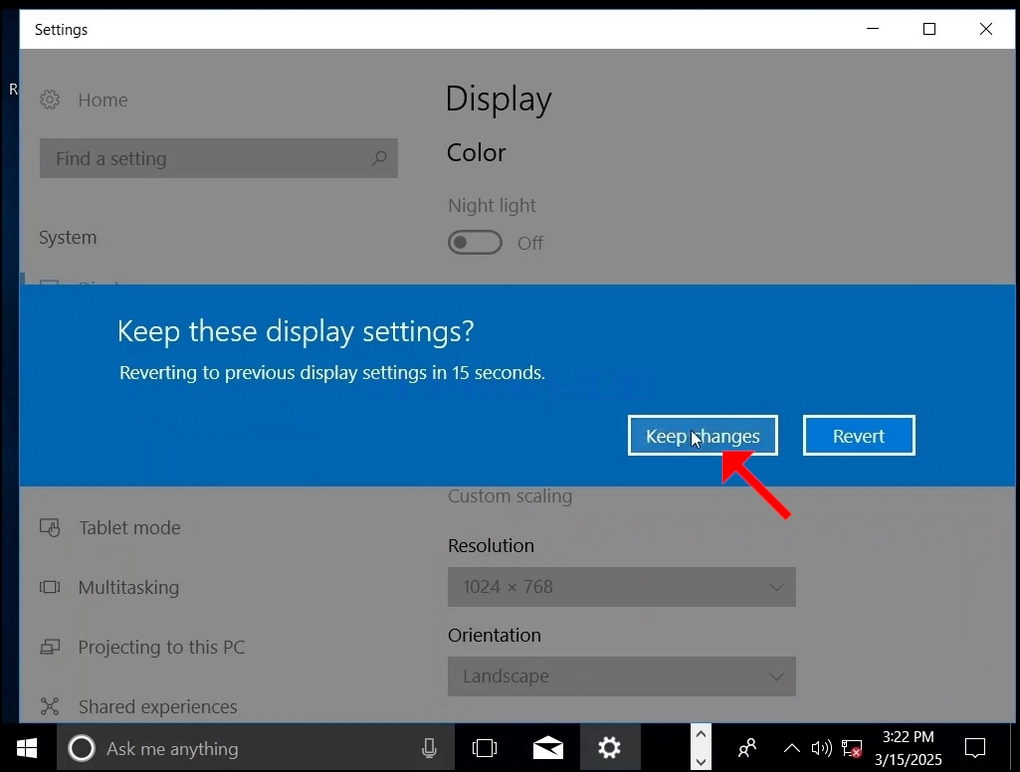Screen dimensions: 1020x772
Task: Expand the Orientation Landscape dropdown
Action: (x=621, y=676)
